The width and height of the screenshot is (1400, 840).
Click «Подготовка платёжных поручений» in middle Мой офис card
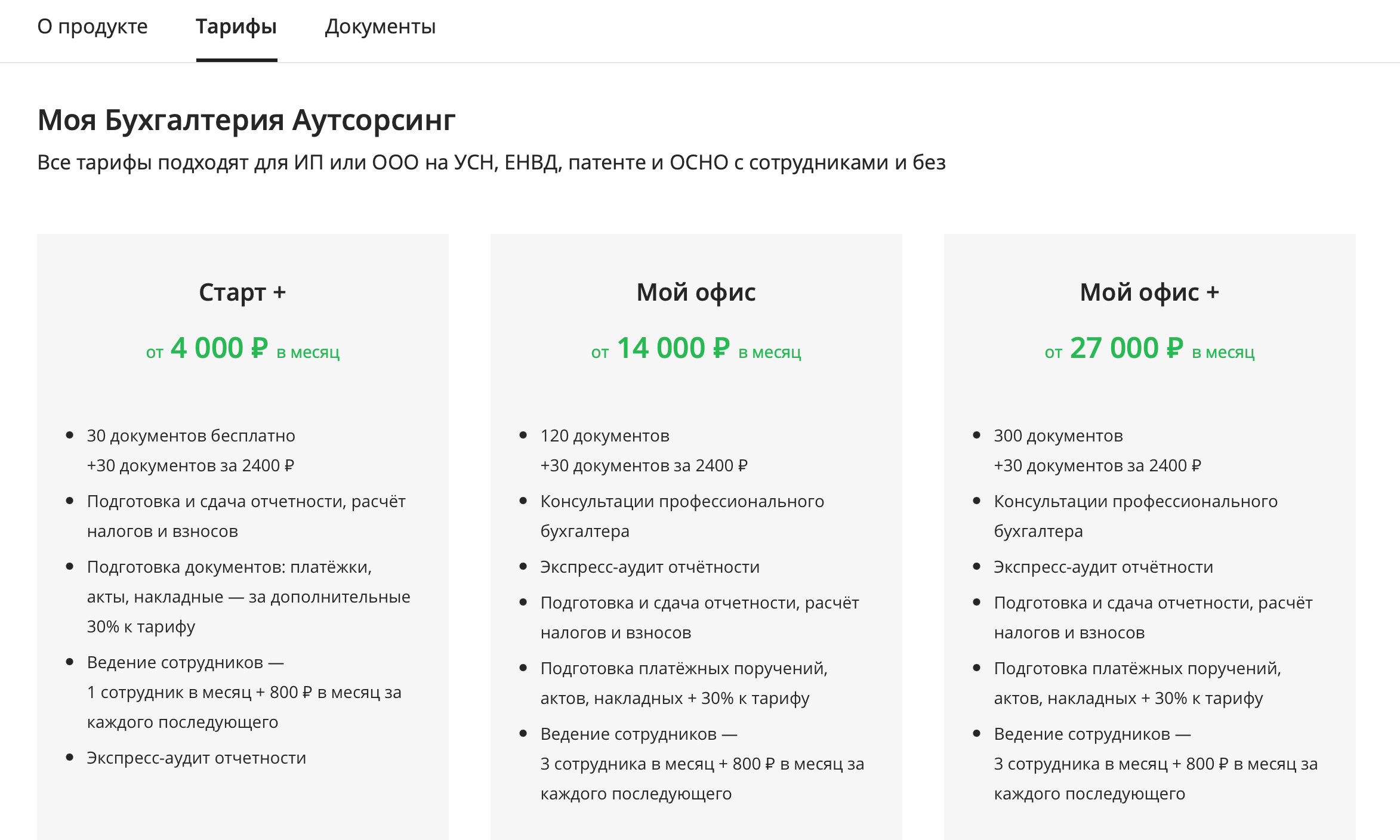click(x=684, y=669)
